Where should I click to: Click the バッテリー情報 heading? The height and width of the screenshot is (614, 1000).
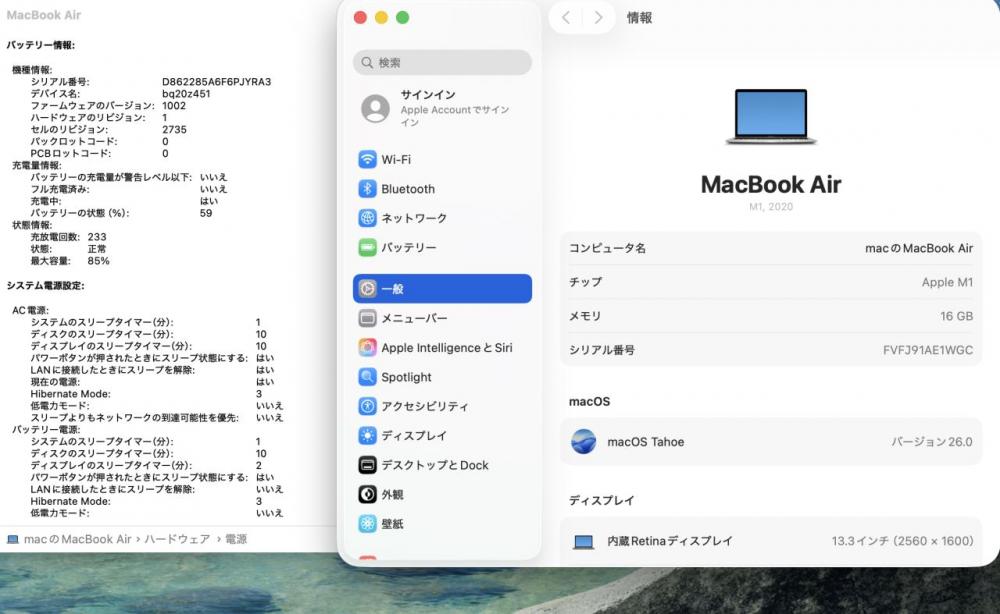pyautogui.click(x=41, y=45)
